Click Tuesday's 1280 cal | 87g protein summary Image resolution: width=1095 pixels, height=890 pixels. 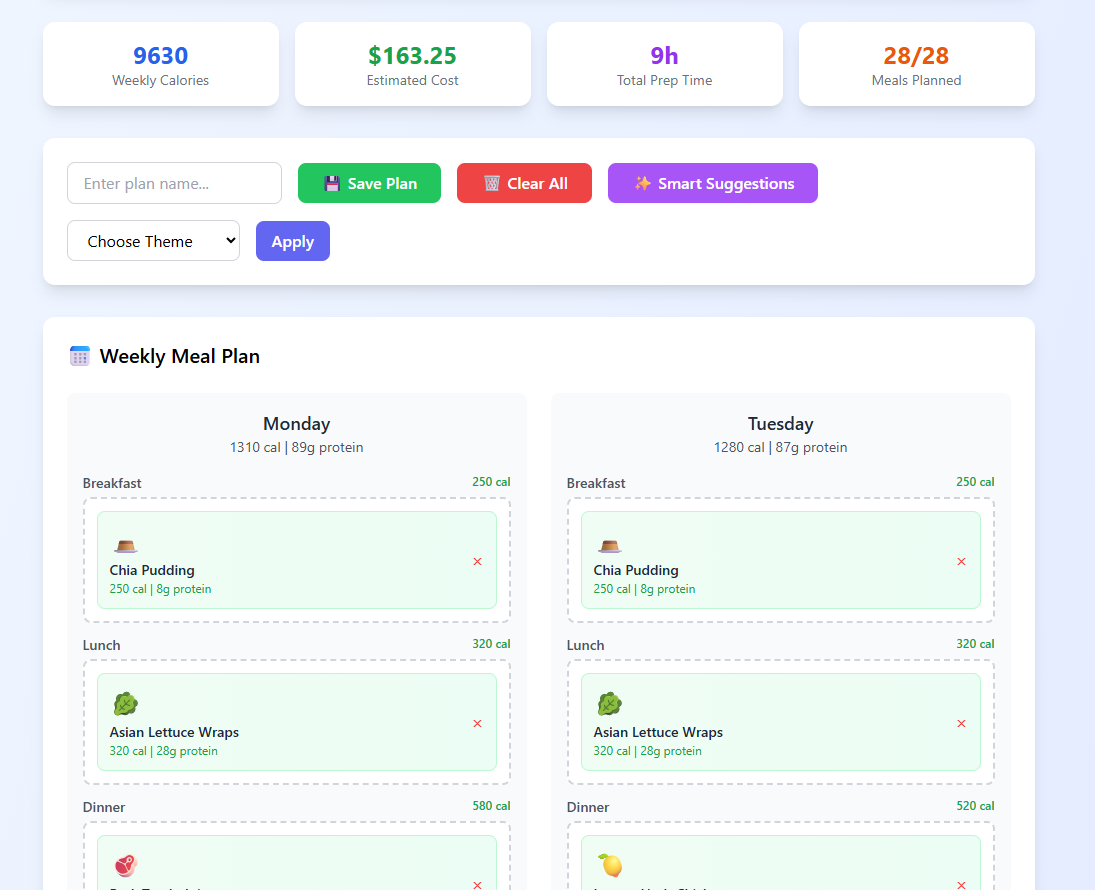tap(781, 447)
